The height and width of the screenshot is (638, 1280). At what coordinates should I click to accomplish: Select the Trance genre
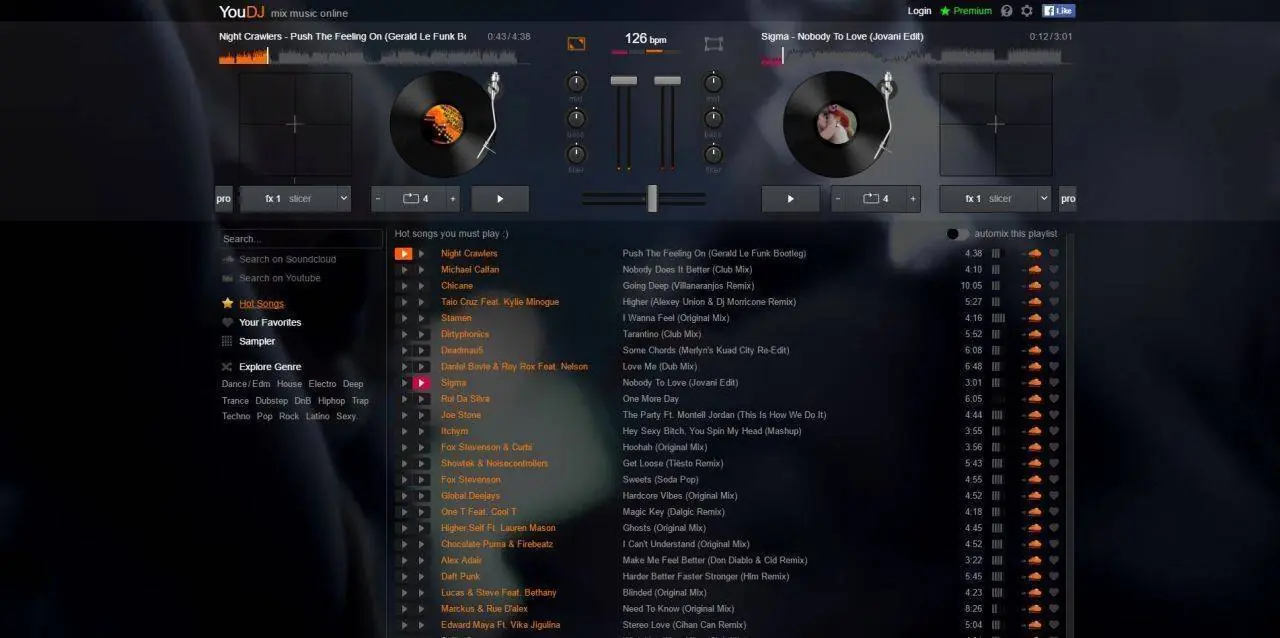point(235,401)
